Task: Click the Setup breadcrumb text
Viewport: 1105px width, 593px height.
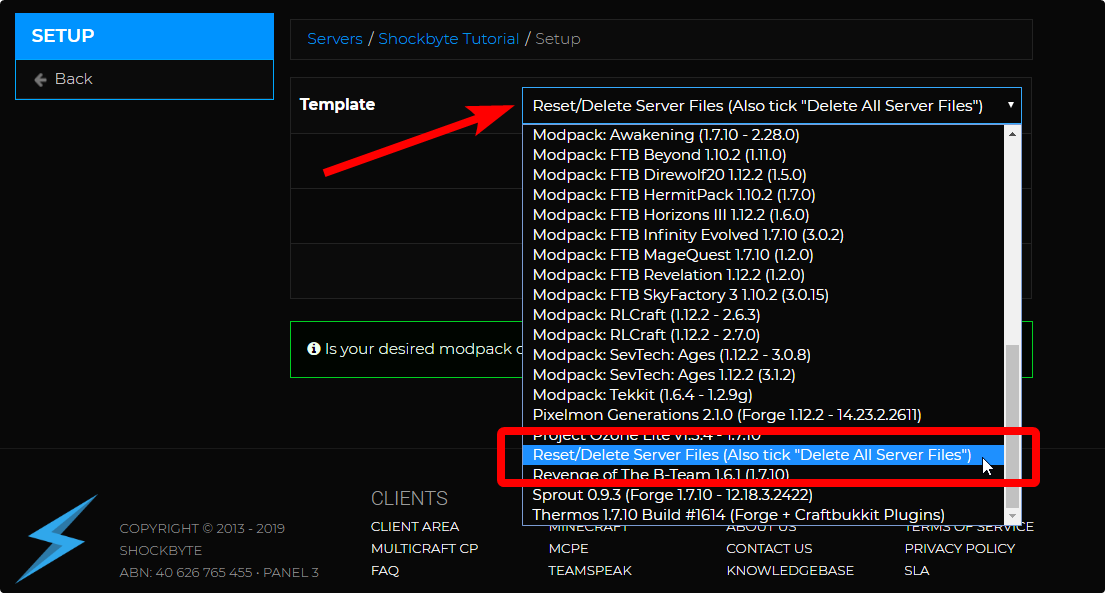Action: 557,39
